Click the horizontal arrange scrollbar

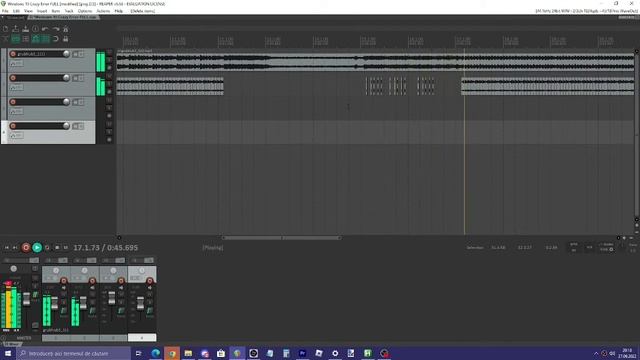[x=282, y=238]
